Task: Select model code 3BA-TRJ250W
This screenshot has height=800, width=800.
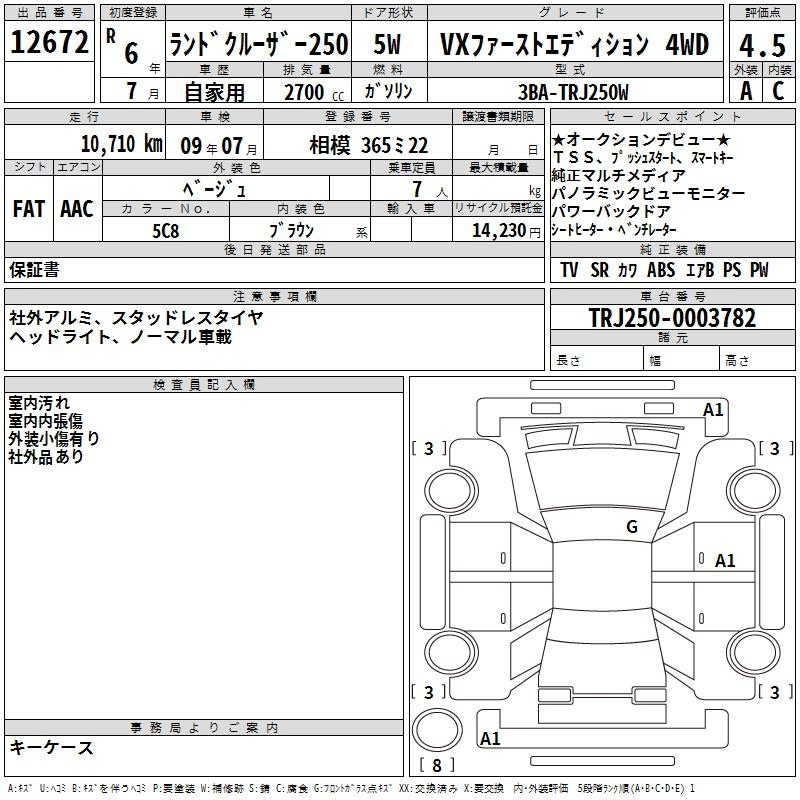Action: tap(572, 92)
